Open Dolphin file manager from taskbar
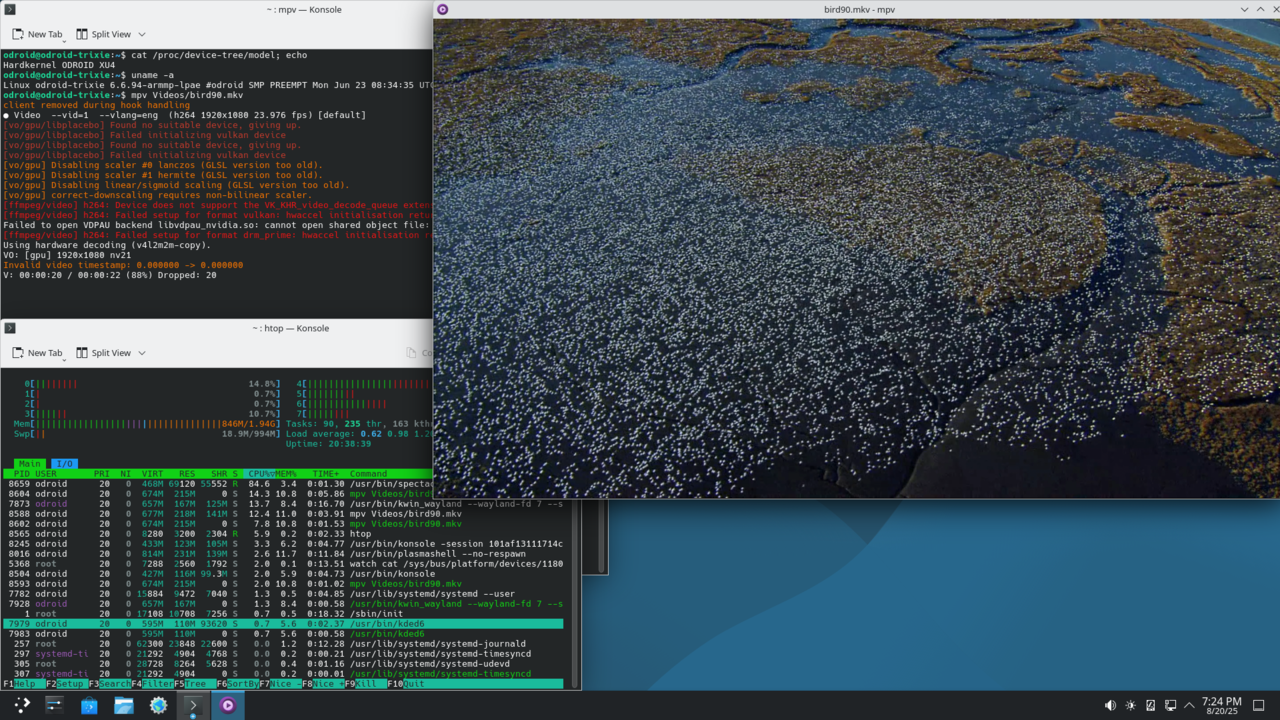Image resolution: width=1280 pixels, height=720 pixels. [x=123, y=705]
